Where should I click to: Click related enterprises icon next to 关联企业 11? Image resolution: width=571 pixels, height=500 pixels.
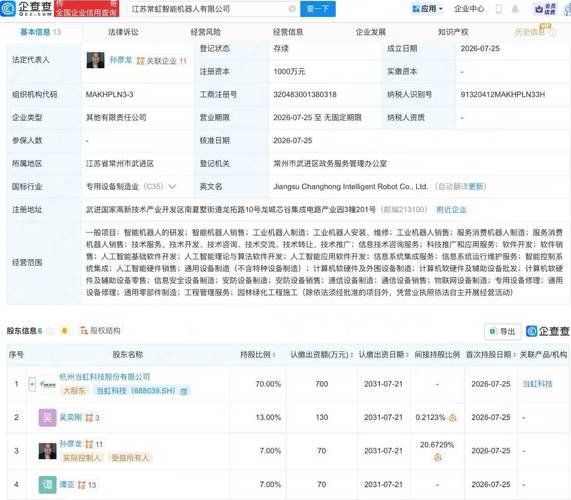[141, 61]
